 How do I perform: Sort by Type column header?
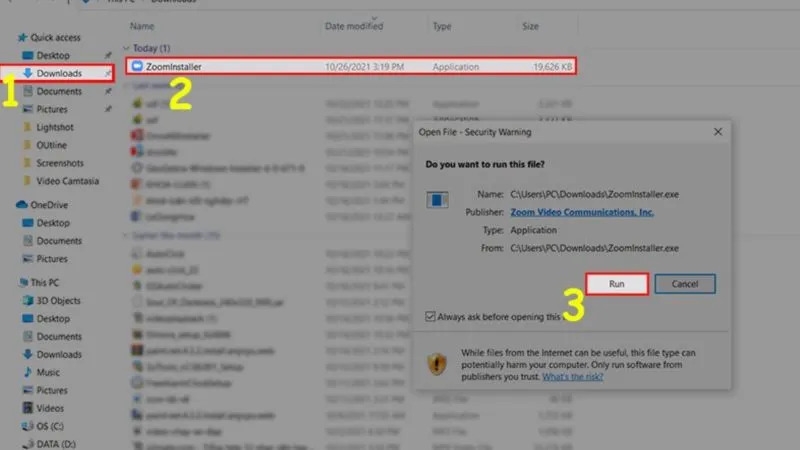point(442,26)
